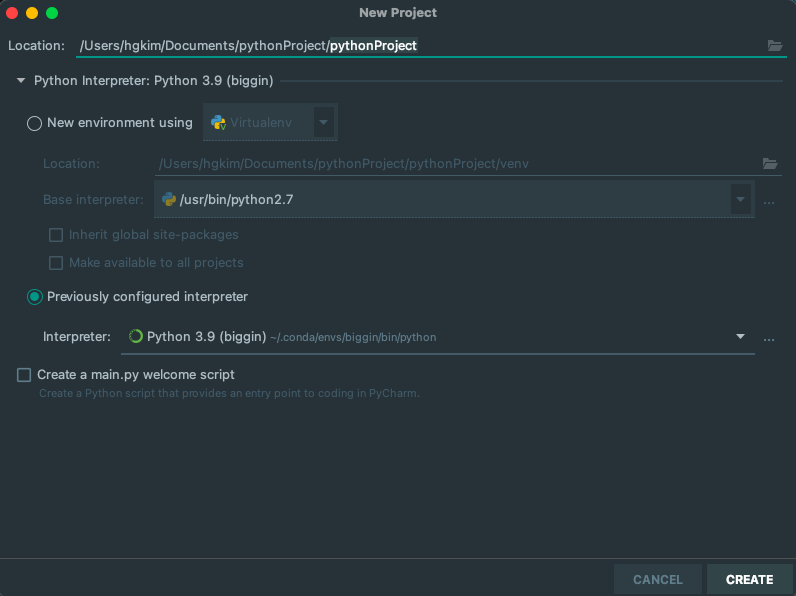Open ellipsis options next to Base interpreter
The height and width of the screenshot is (596, 796).
(769, 202)
